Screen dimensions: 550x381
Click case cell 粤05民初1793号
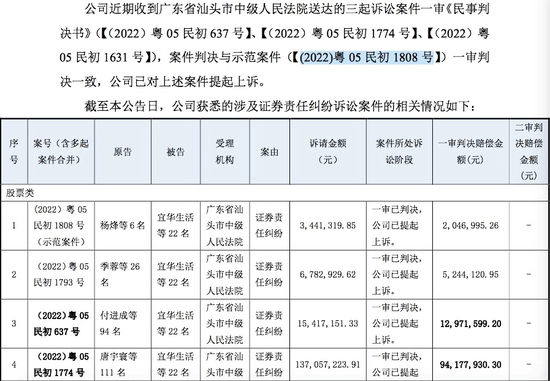click(61, 274)
